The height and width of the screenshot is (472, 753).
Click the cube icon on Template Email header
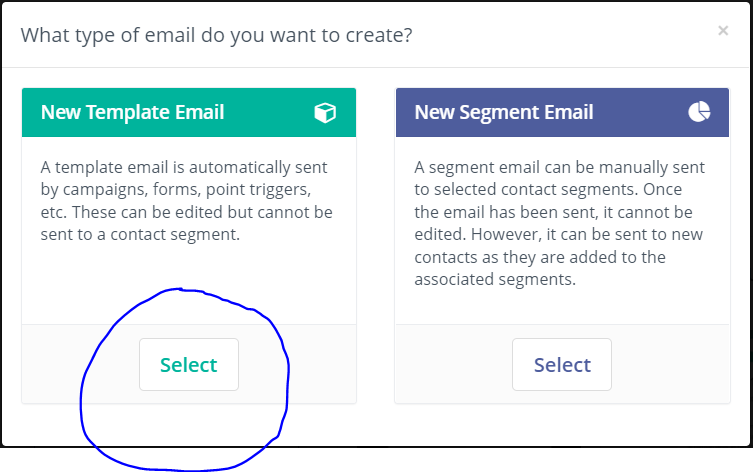point(325,113)
